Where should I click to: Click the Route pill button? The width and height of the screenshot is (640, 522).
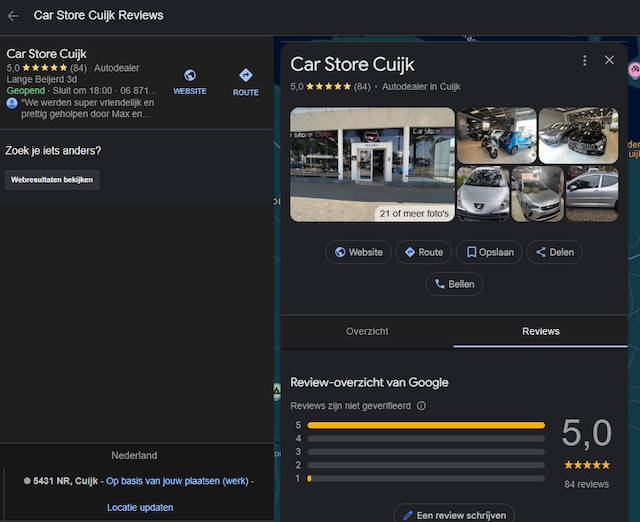pyautogui.click(x=424, y=252)
